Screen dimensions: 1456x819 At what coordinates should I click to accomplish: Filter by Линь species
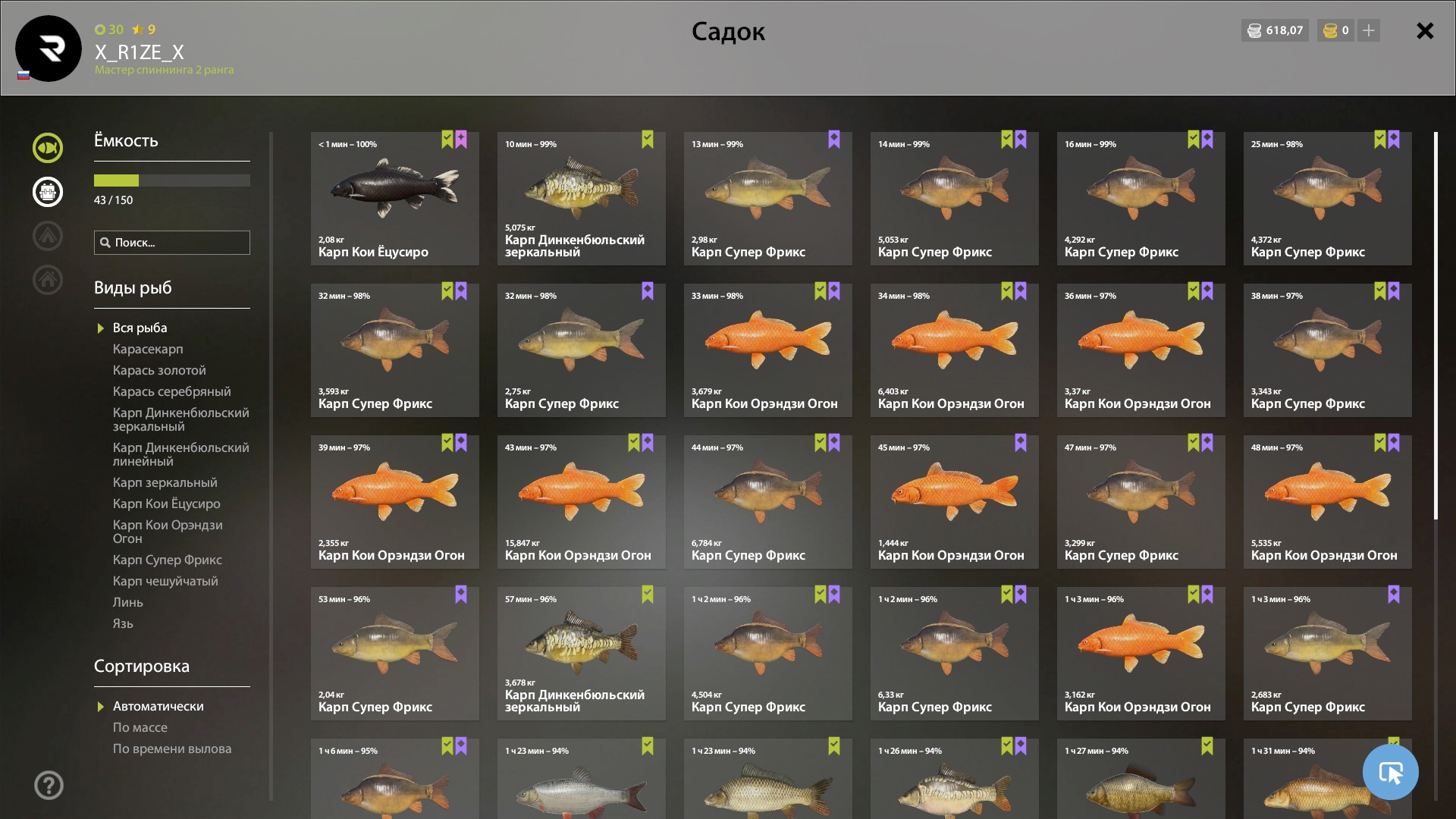(x=128, y=602)
